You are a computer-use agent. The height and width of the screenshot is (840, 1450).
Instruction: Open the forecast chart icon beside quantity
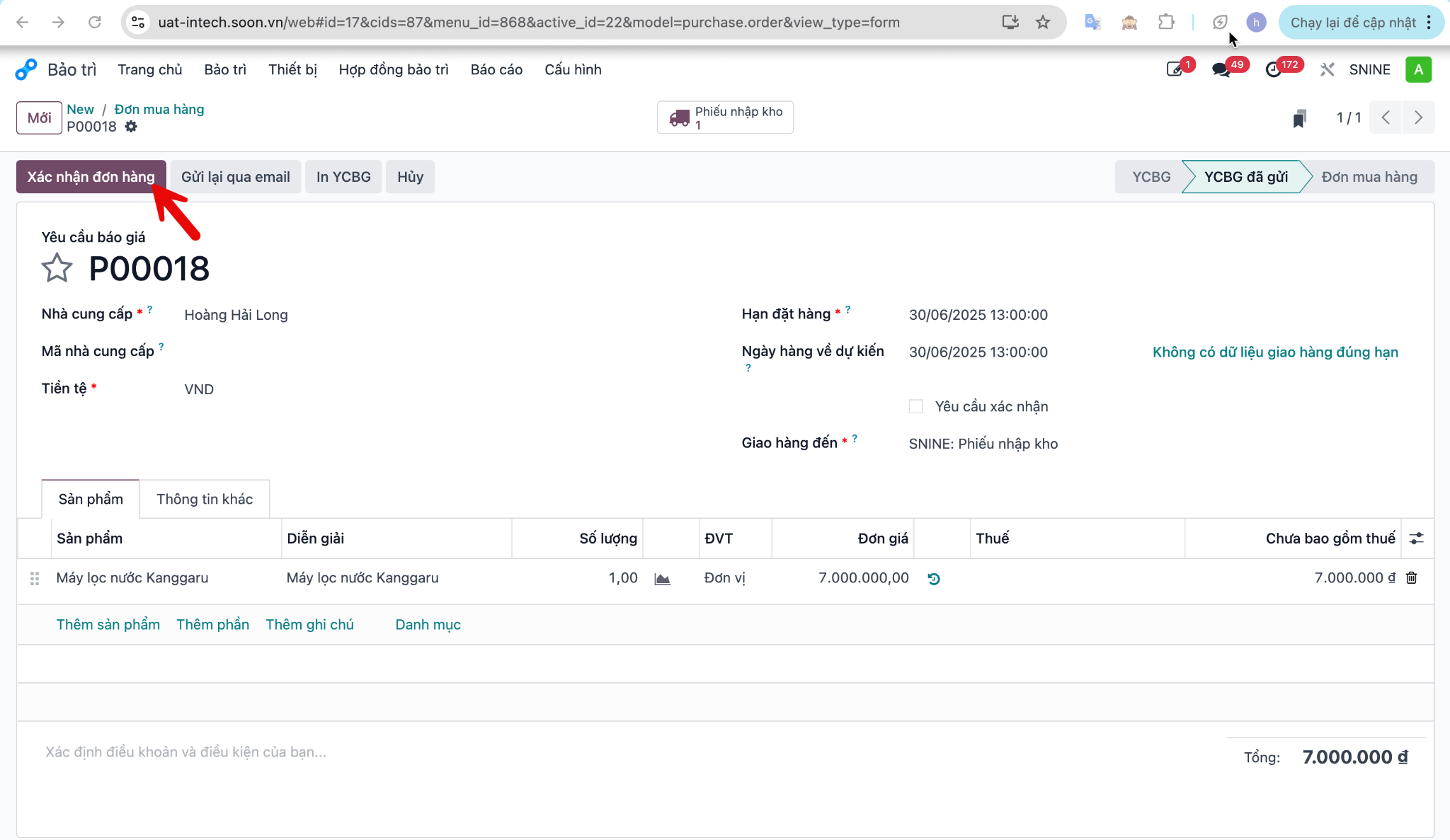(663, 579)
